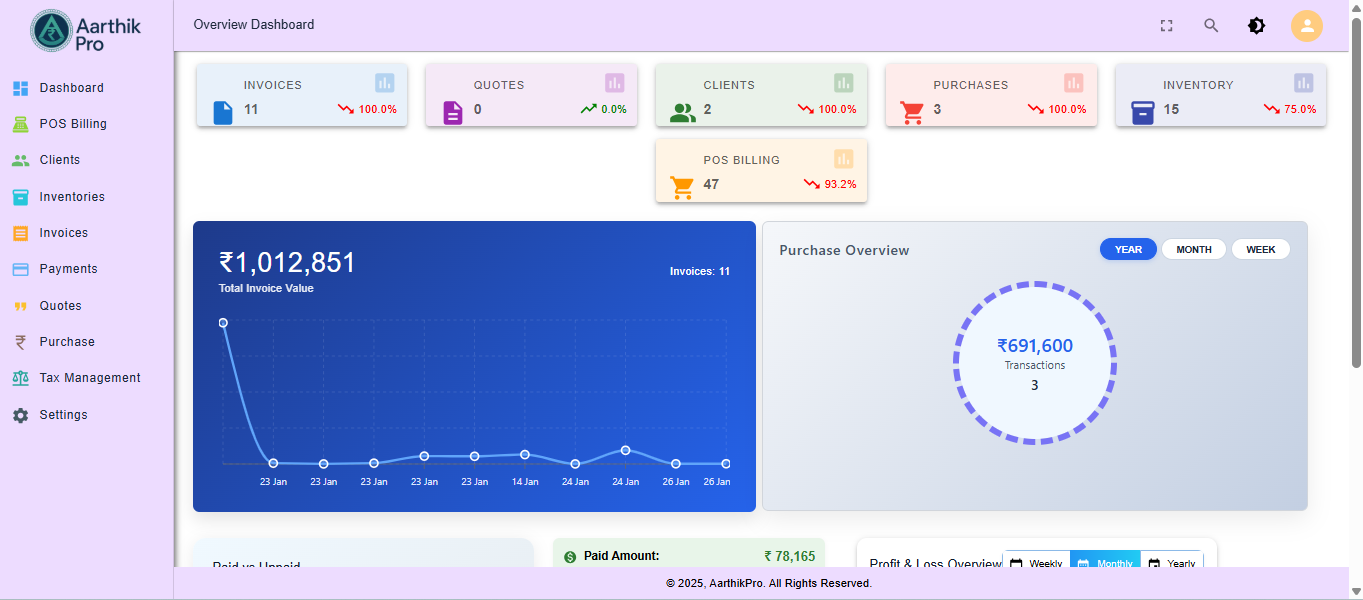
Task: Open the user profile avatar
Action: tap(1307, 25)
